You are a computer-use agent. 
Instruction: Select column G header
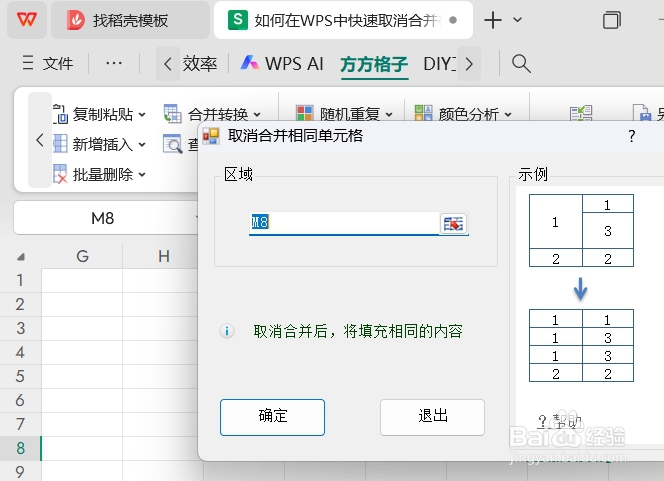click(82, 256)
